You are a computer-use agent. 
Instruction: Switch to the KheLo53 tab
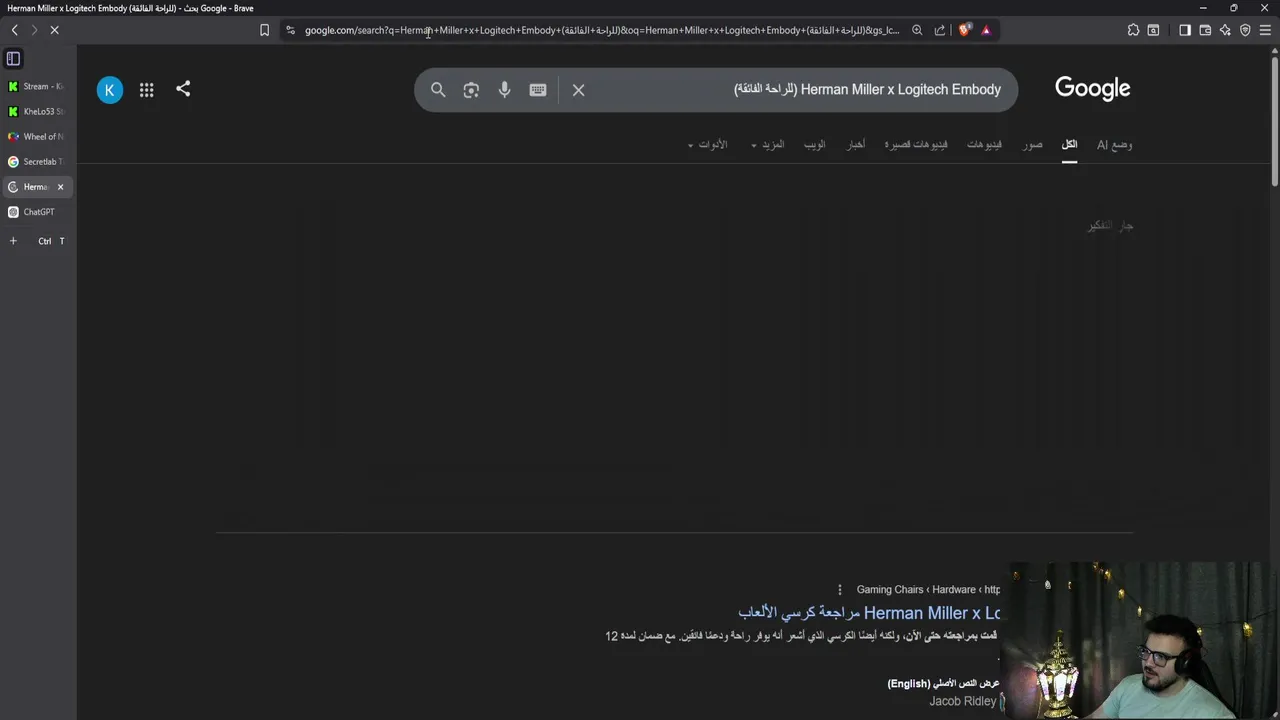click(37, 111)
